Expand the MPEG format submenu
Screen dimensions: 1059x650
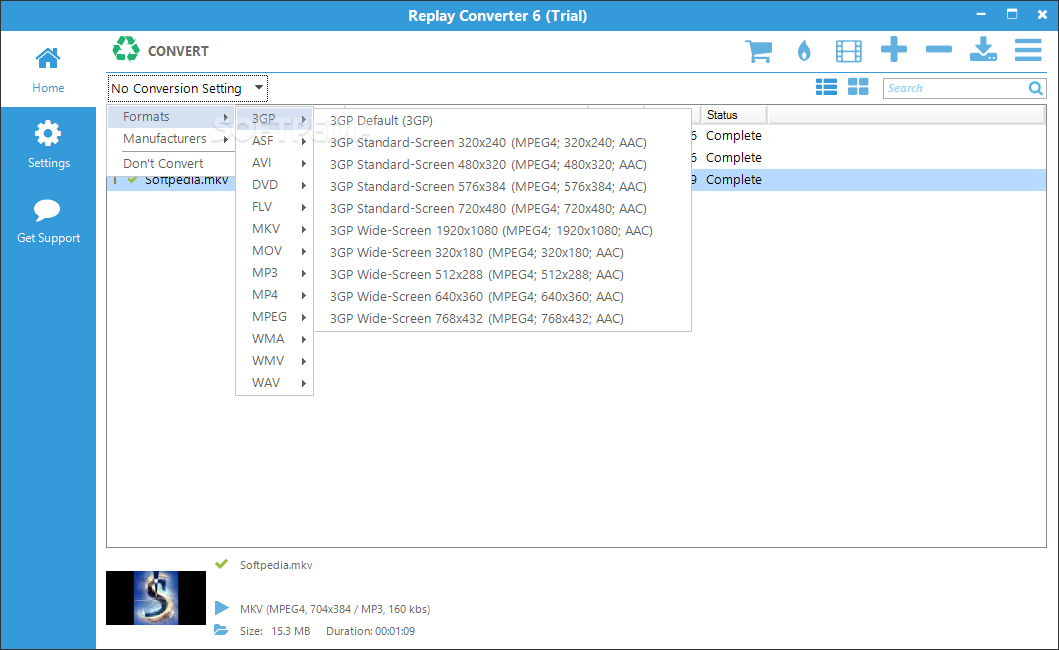point(275,316)
